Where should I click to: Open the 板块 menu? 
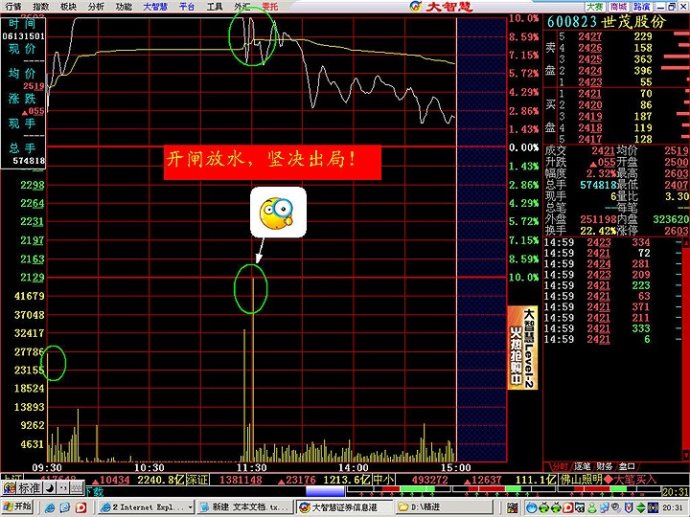point(68,6)
